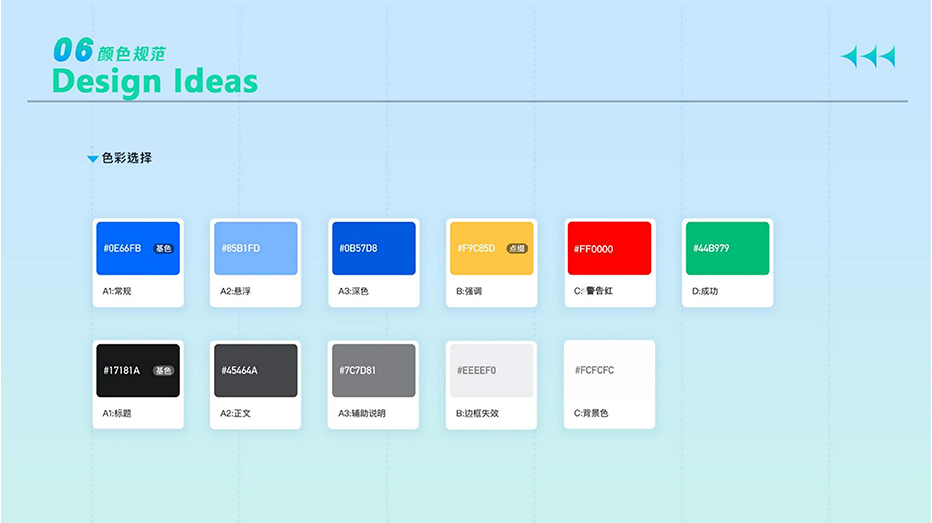The image size is (932, 523).
Task: Click the 06 section number
Action: coord(73,50)
